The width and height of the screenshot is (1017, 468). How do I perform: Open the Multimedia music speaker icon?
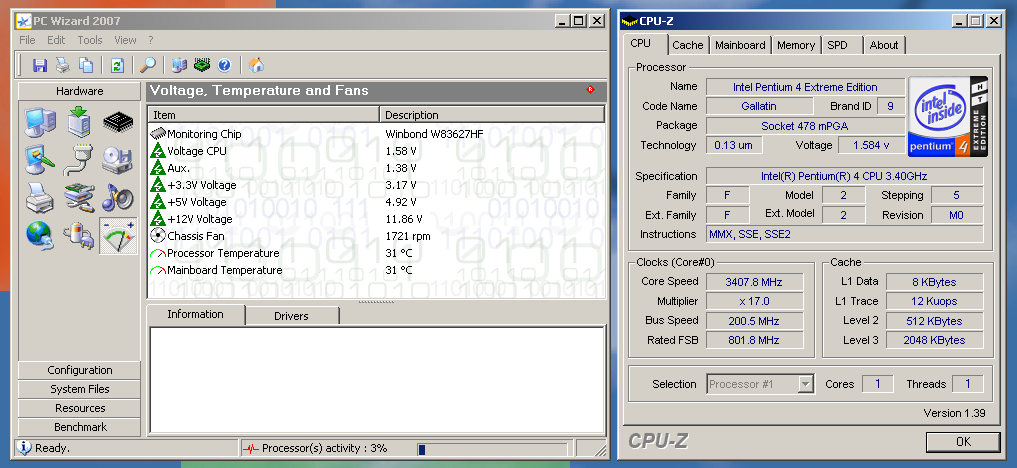click(118, 197)
